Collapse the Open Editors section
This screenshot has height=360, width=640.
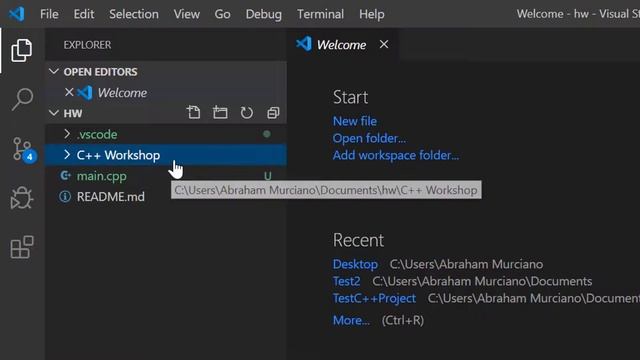[53, 71]
